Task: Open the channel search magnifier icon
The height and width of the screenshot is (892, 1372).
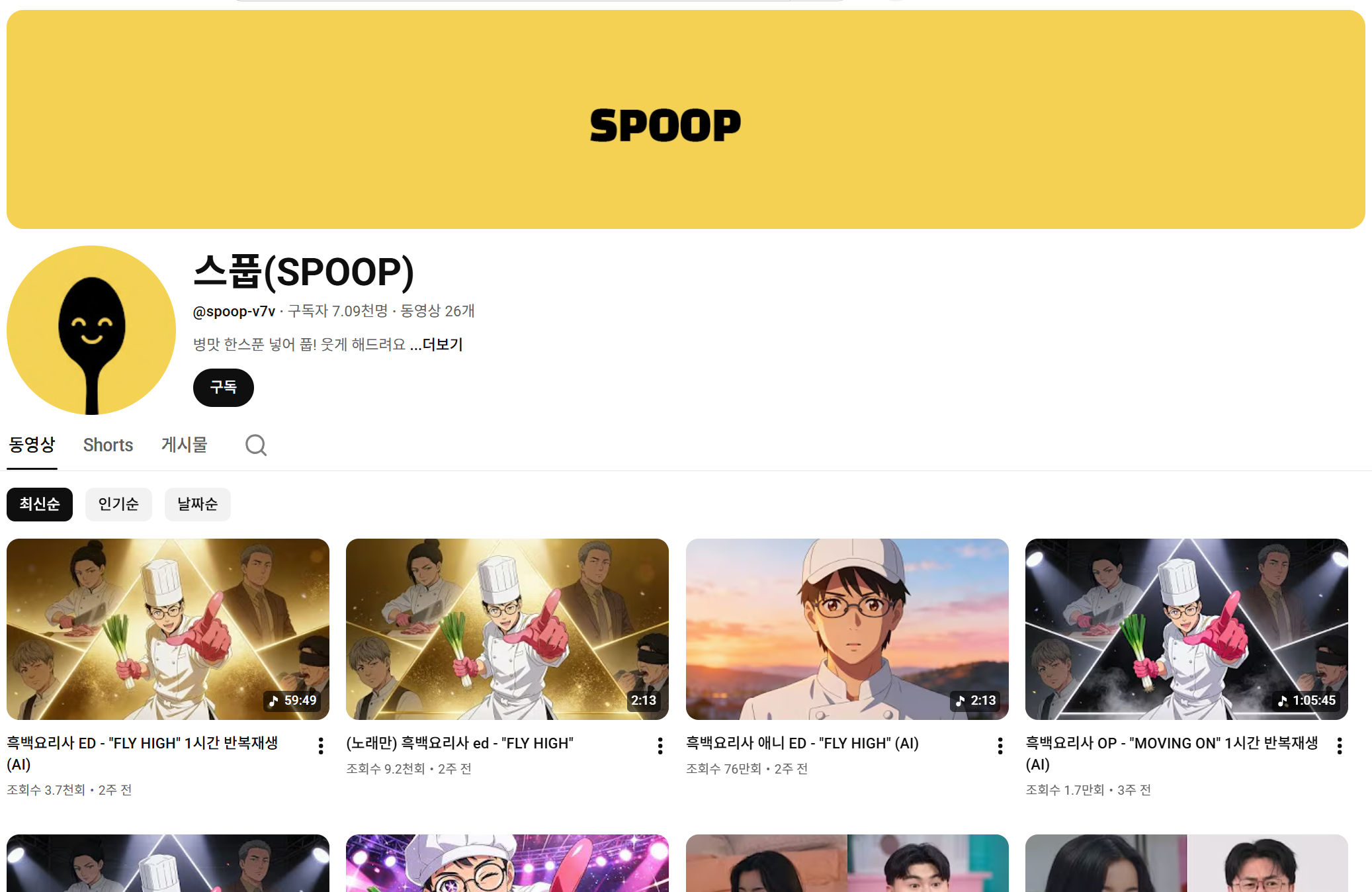Action: pyautogui.click(x=256, y=445)
